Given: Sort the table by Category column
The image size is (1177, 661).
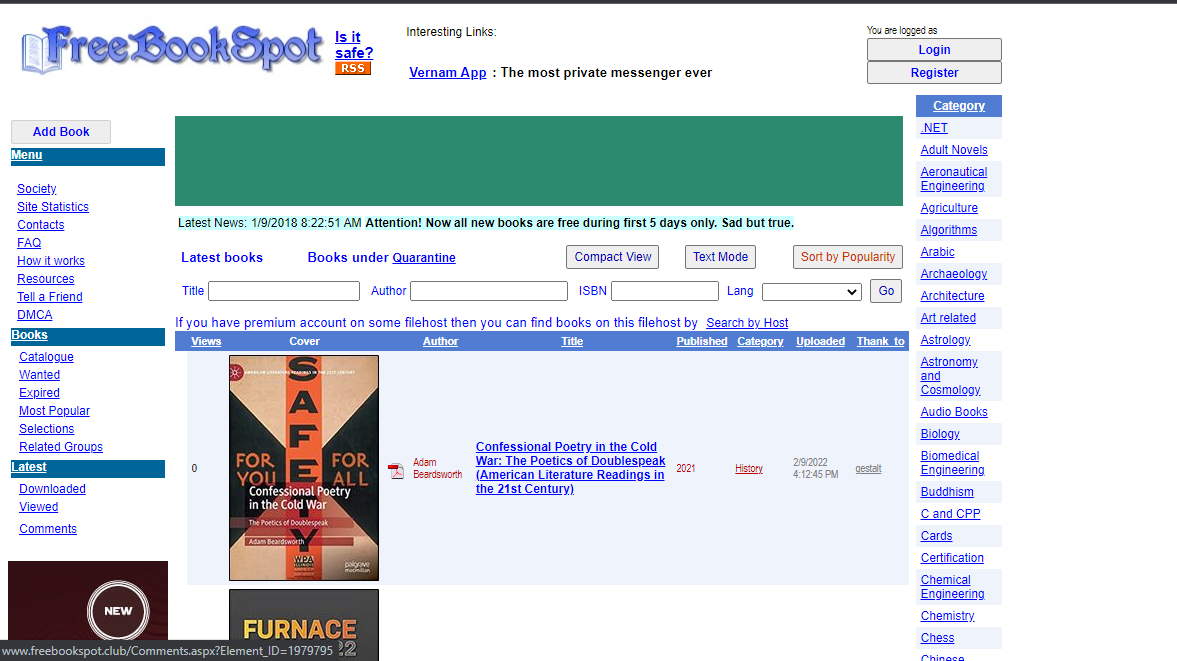Looking at the screenshot, I should [760, 341].
